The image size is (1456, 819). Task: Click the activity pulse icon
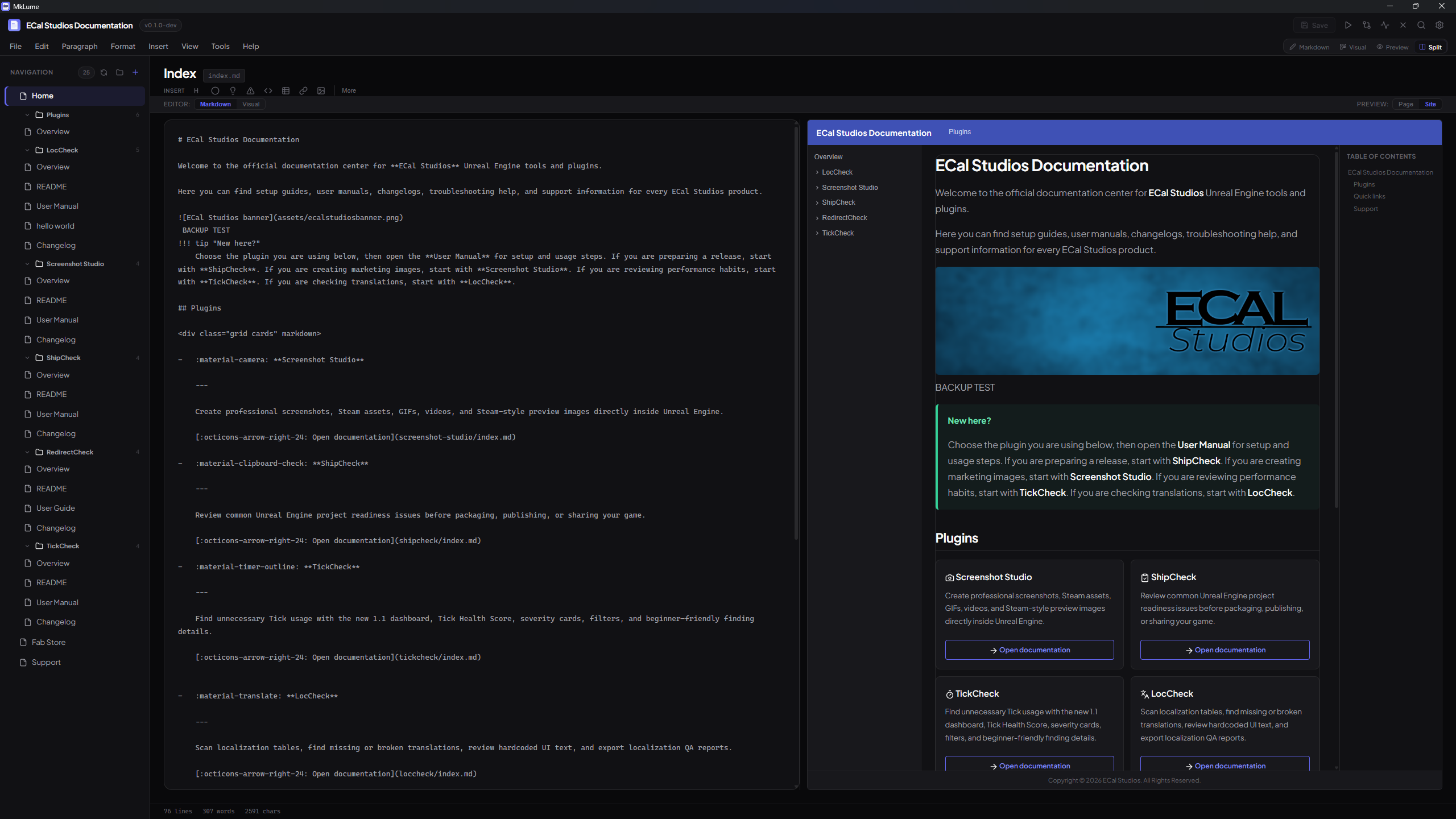pos(1385,25)
